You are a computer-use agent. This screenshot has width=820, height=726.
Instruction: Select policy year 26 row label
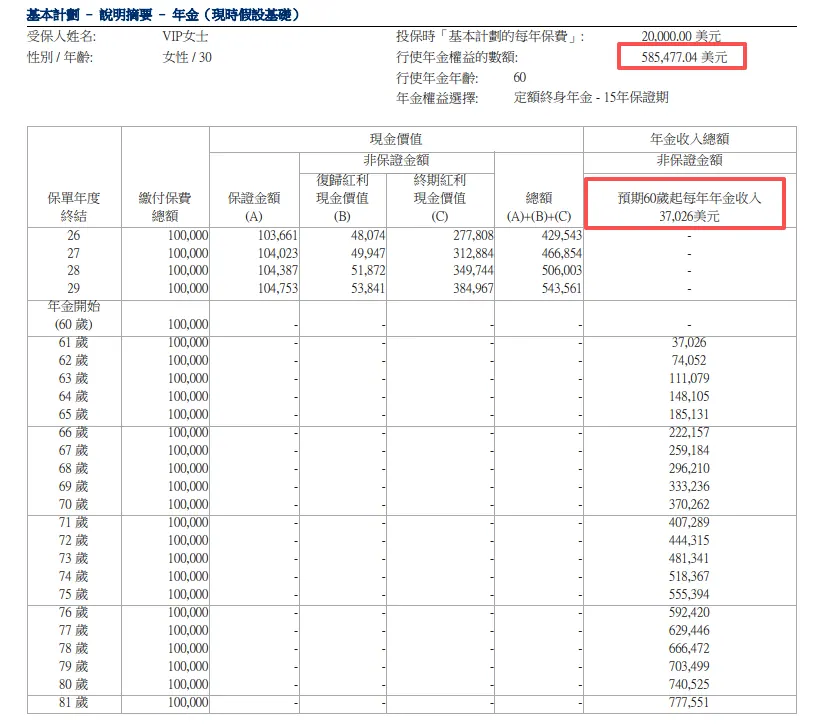click(74, 236)
